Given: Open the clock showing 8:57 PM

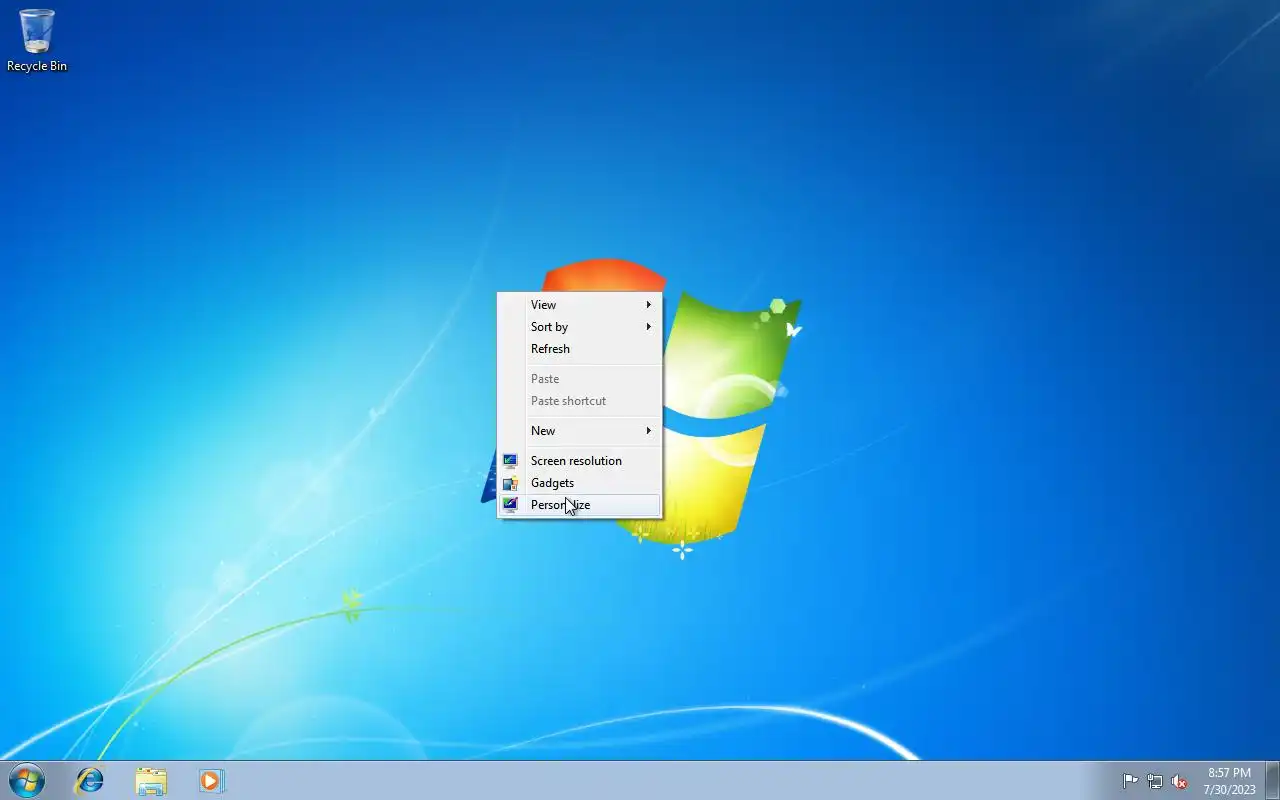Looking at the screenshot, I should point(1229,781).
